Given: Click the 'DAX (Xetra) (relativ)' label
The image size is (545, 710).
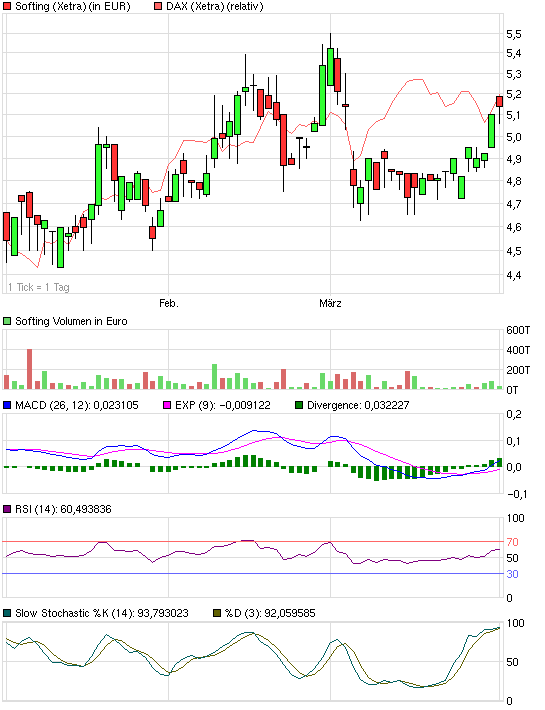Looking at the screenshot, I should tap(215, 6).
